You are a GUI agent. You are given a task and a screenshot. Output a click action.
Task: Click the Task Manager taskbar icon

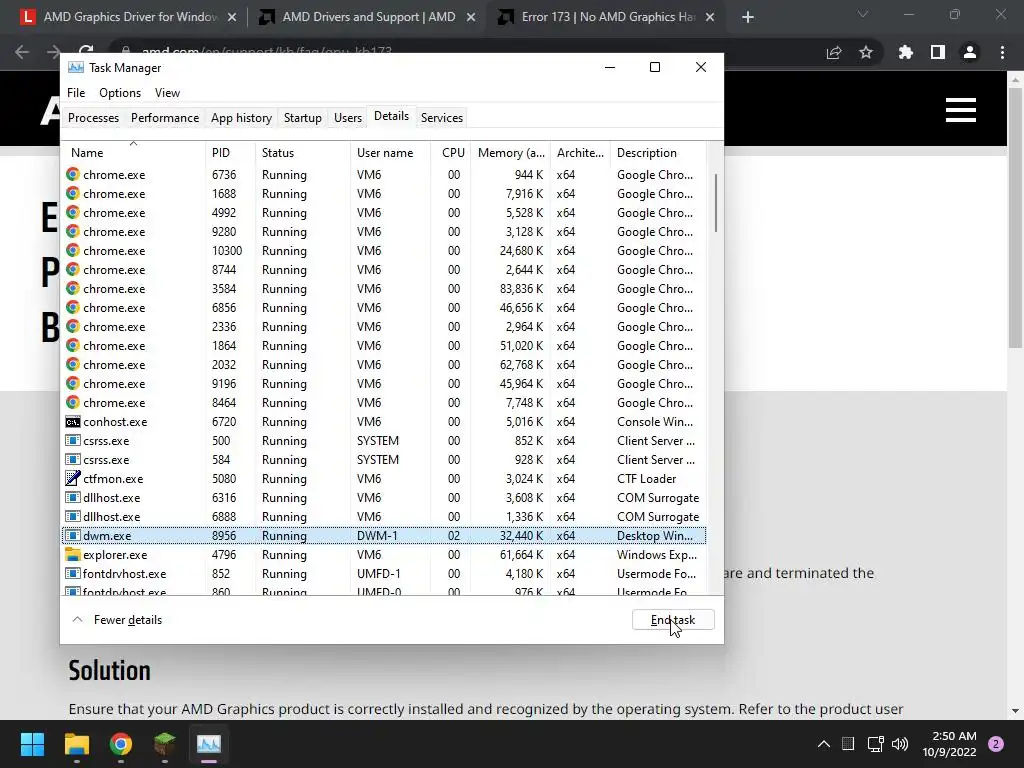[x=209, y=744]
